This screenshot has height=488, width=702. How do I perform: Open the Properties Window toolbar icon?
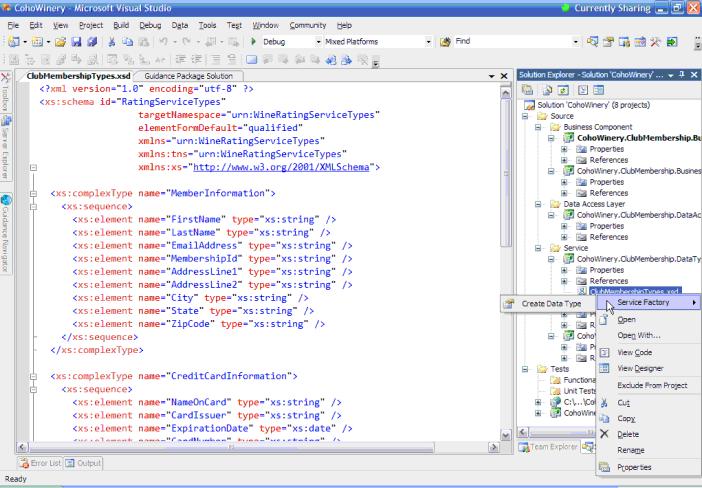pyautogui.click(x=608, y=42)
